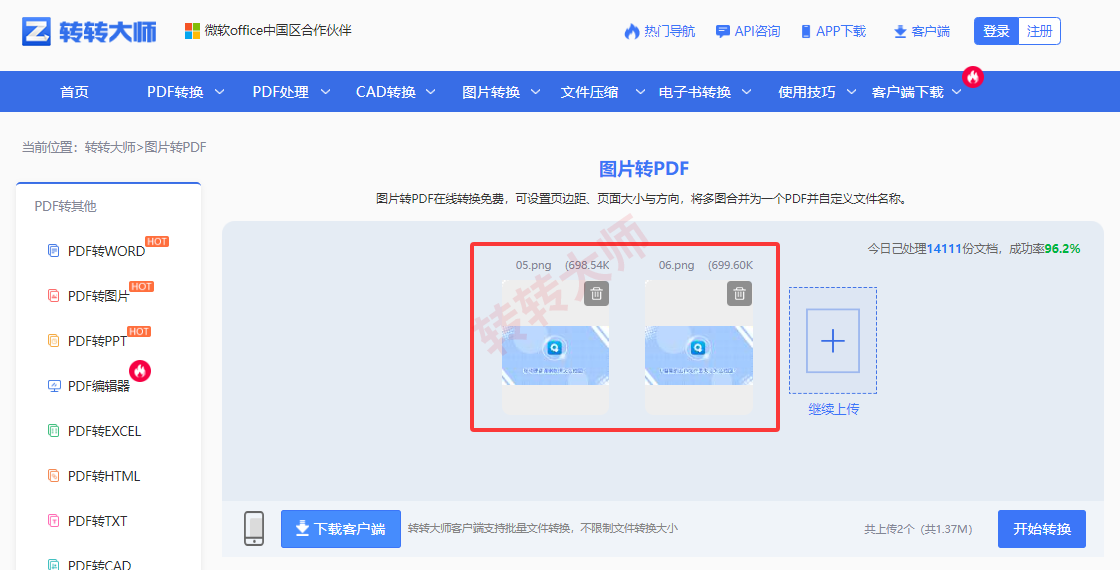This screenshot has width=1120, height=570.
Task: Open the APP下载 link
Action: click(x=841, y=31)
